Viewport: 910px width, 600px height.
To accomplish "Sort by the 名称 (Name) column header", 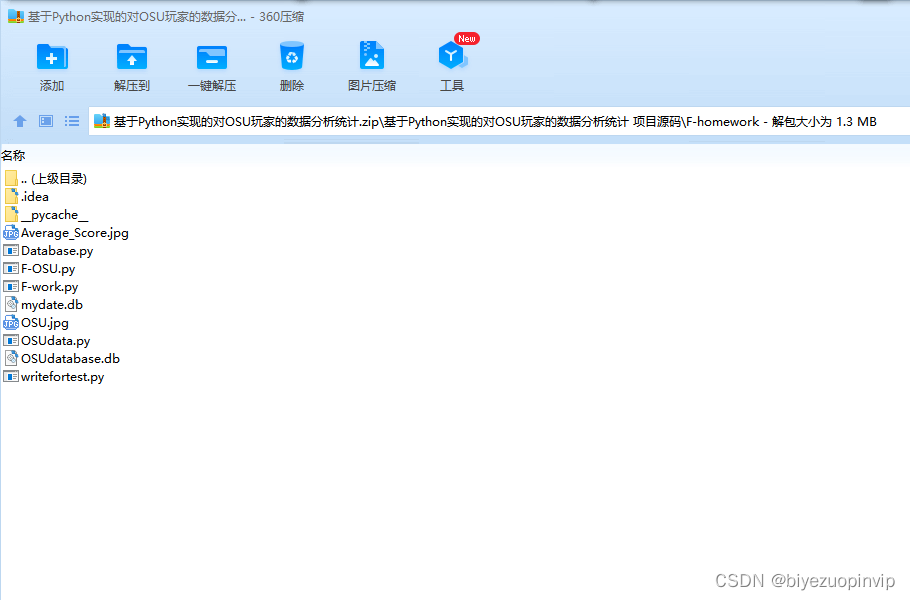I will click(13, 156).
